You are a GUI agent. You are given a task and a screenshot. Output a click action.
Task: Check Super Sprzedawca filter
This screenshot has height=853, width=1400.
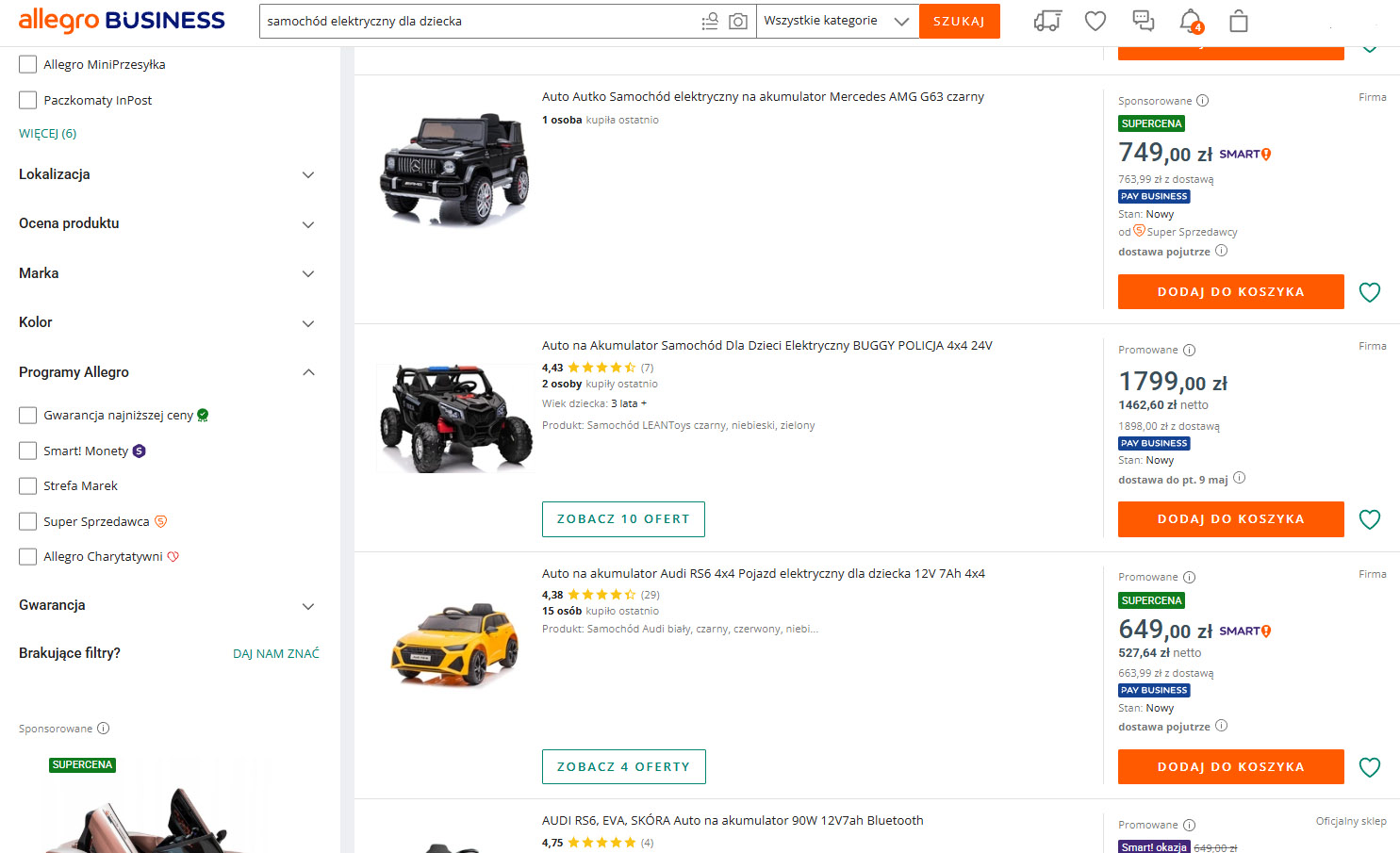(x=28, y=521)
